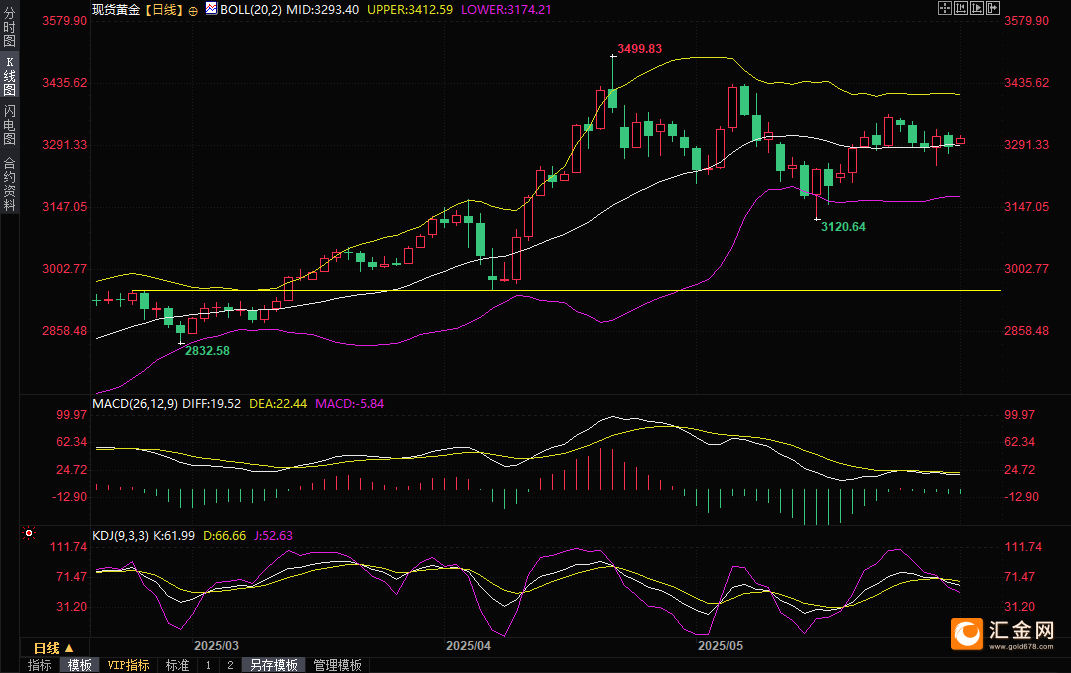The image size is (1071, 673).
Task: Click the expand-panel arrow icon at top right
Action: click(x=993, y=8)
